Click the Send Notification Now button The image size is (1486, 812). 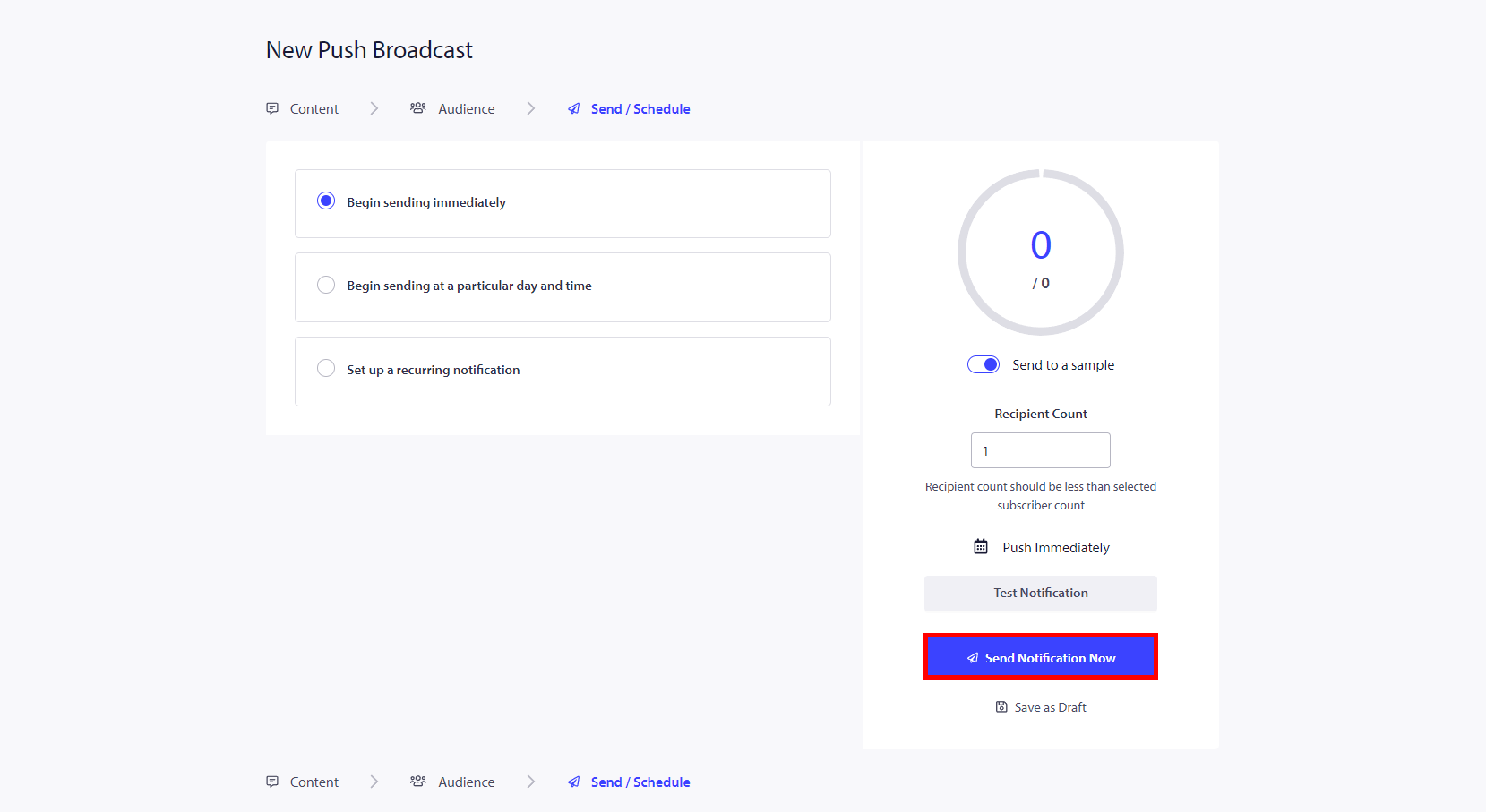1041,657
